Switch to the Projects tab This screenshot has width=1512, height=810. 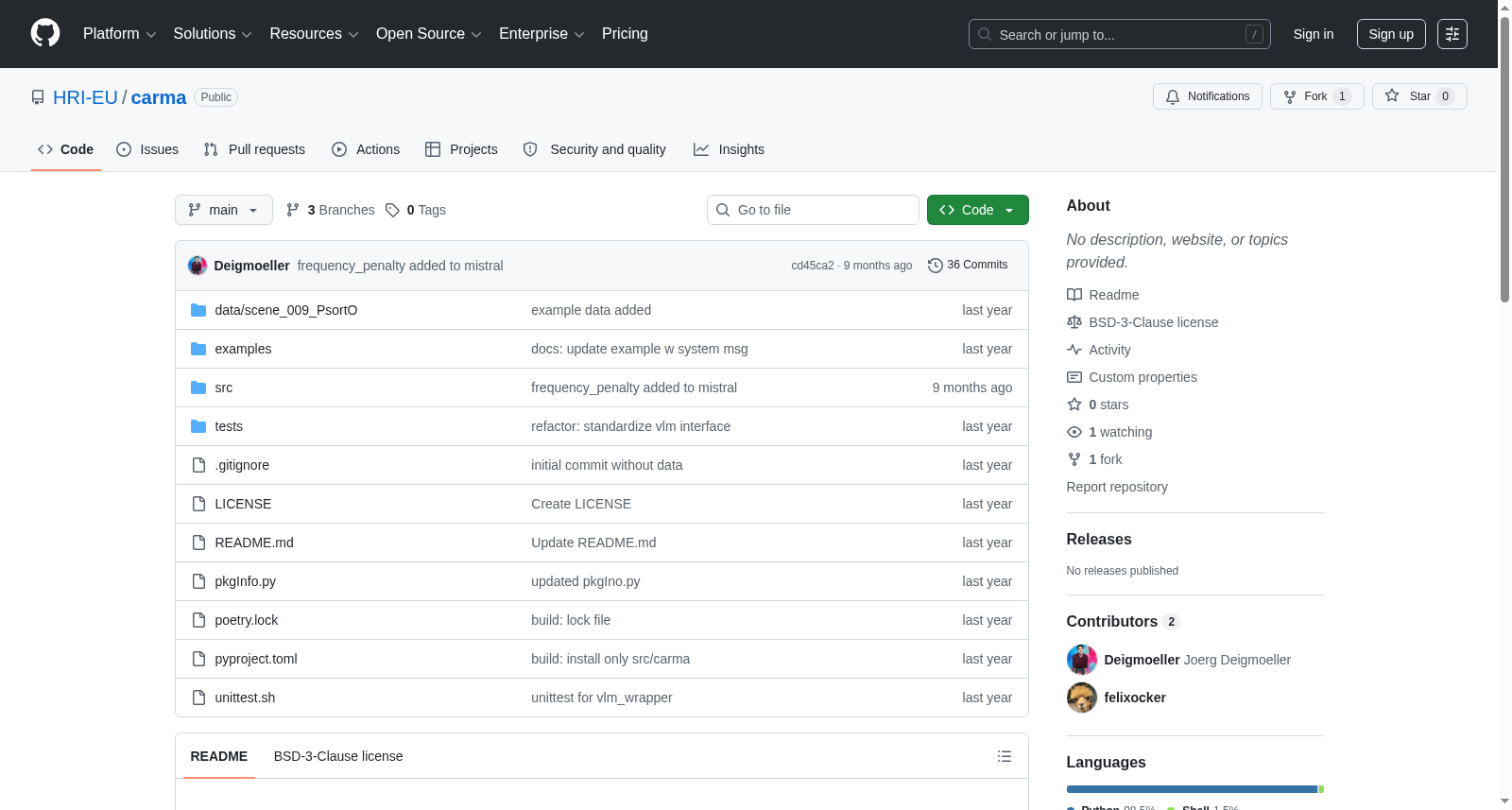(x=461, y=149)
